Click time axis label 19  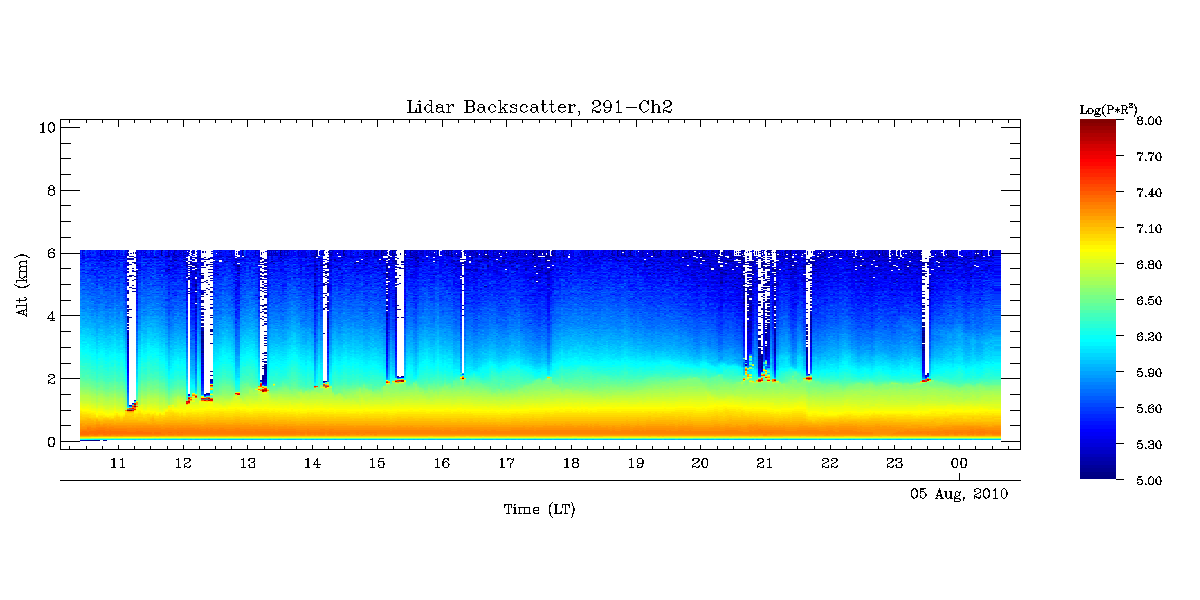[x=636, y=464]
